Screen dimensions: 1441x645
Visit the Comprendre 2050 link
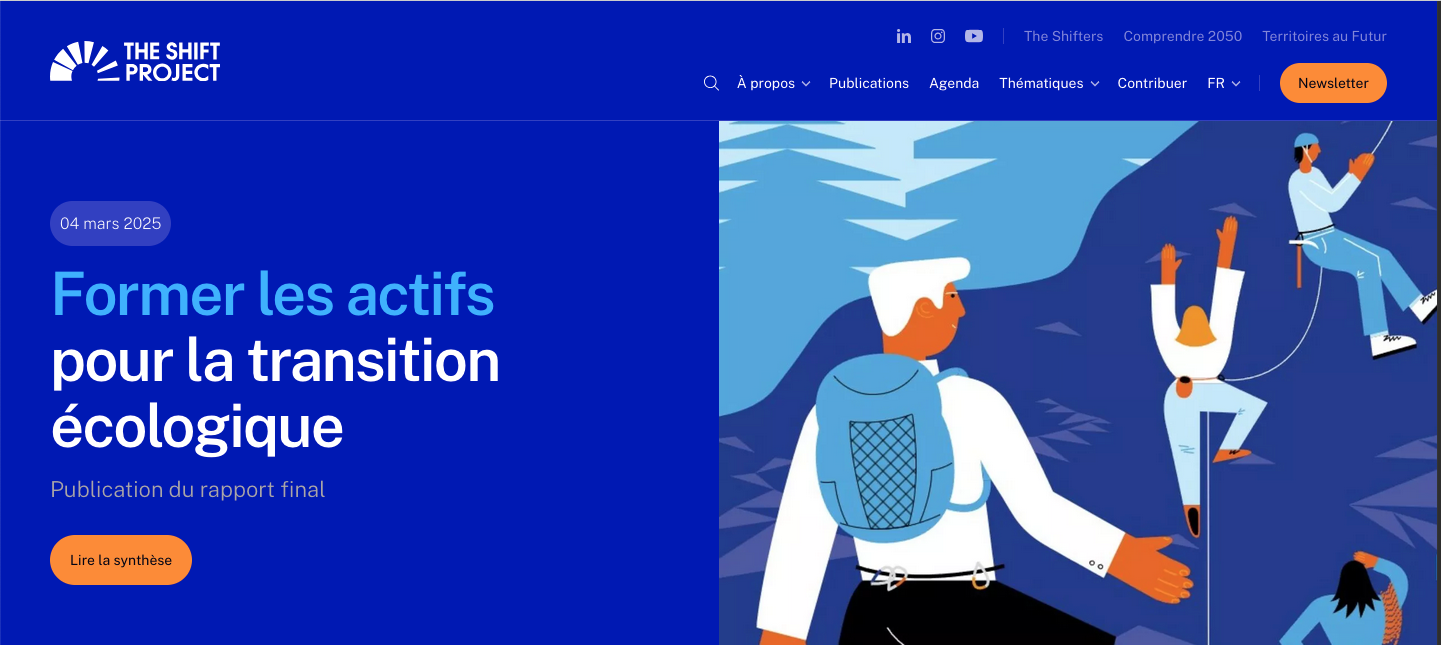click(x=1182, y=36)
